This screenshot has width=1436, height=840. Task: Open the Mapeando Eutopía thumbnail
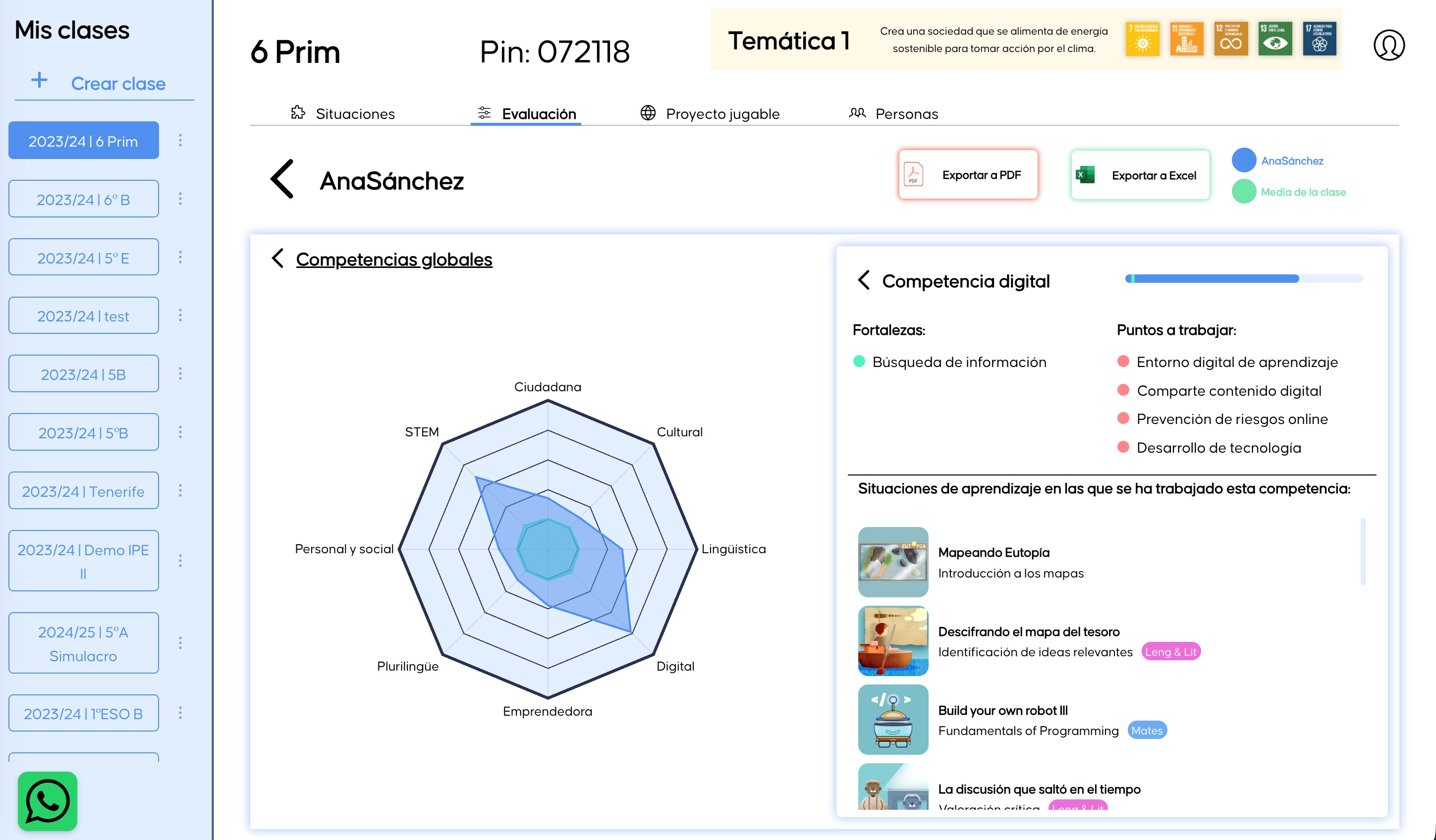pyautogui.click(x=893, y=562)
